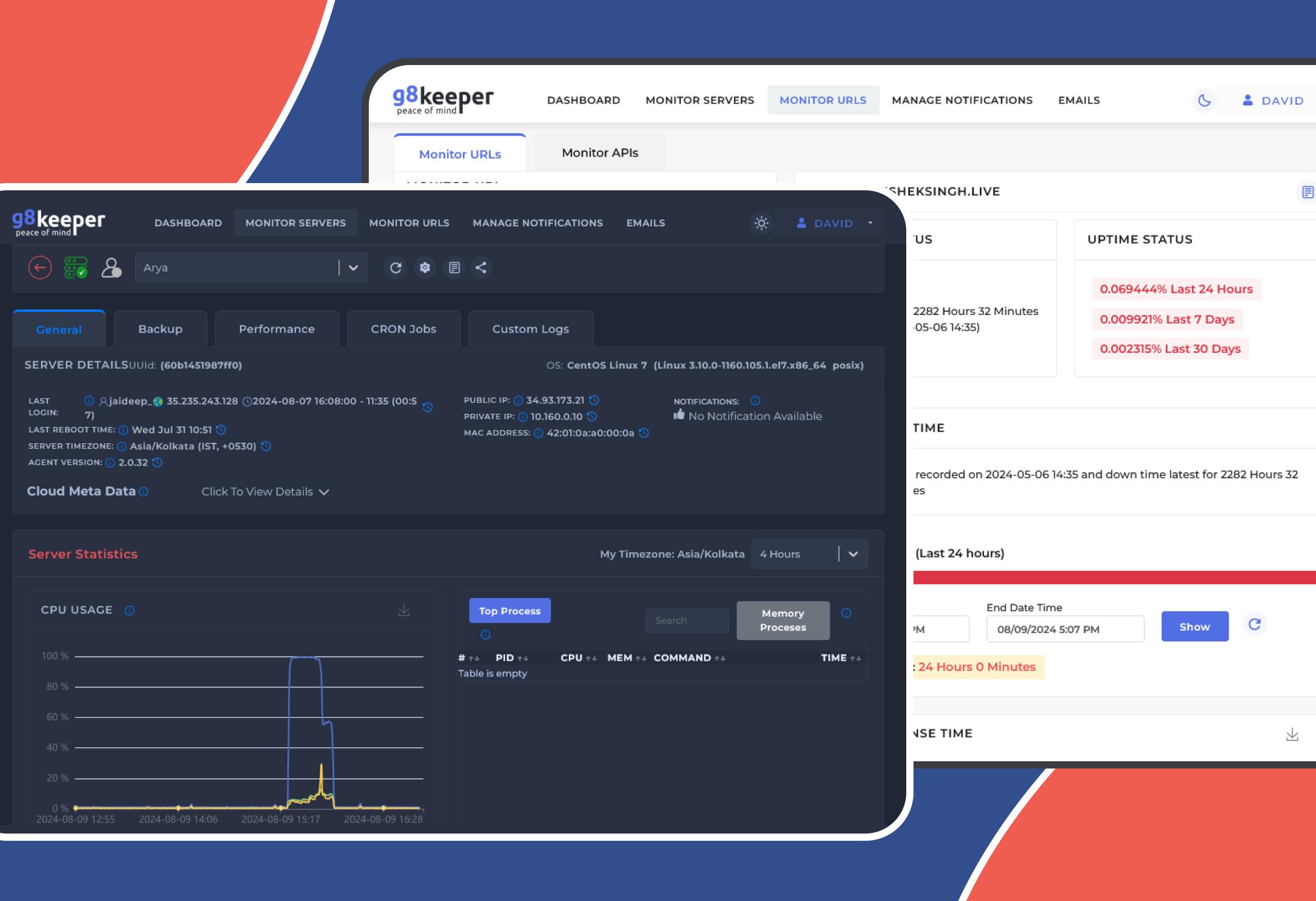Viewport: 1316px width, 901px height.
Task: Click g8keeper logo in dark window
Action: [58, 223]
